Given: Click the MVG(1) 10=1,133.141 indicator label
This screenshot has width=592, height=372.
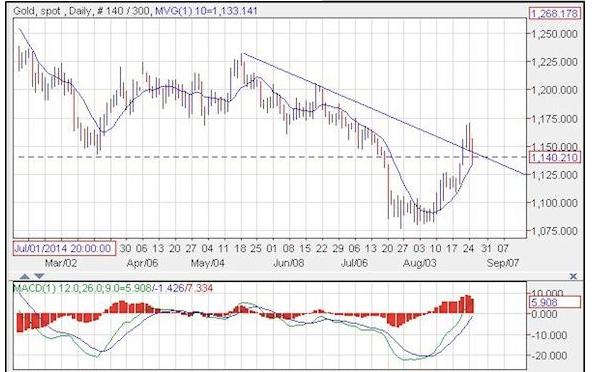Looking at the screenshot, I should [206, 11].
